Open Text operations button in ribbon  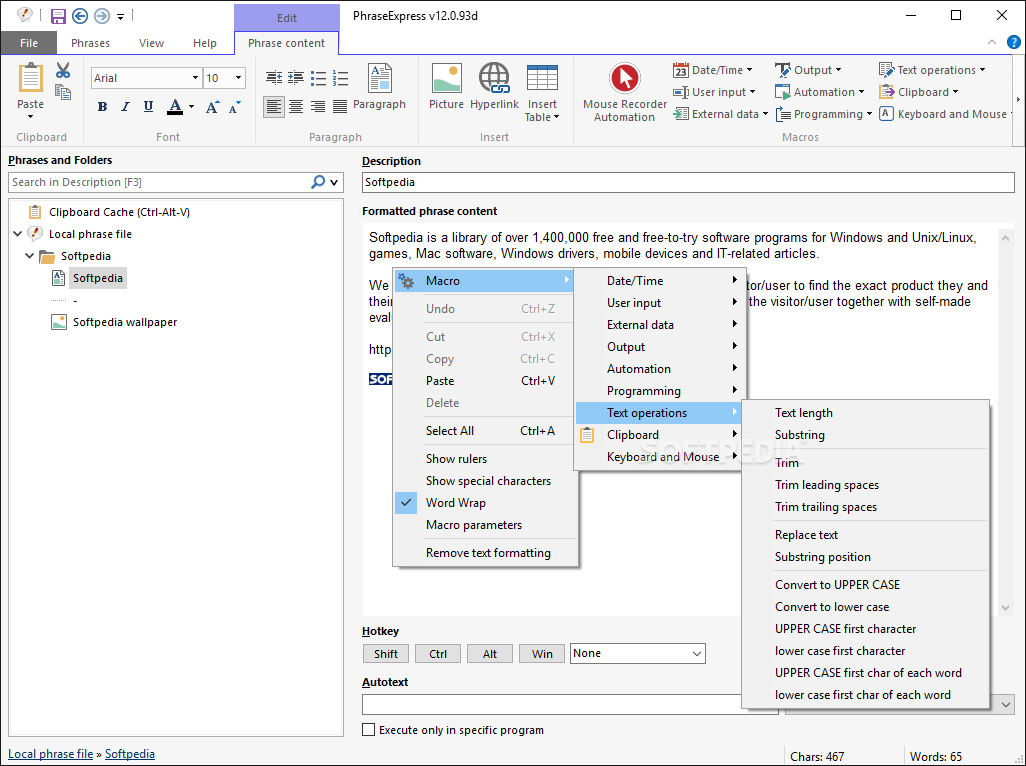click(x=932, y=70)
